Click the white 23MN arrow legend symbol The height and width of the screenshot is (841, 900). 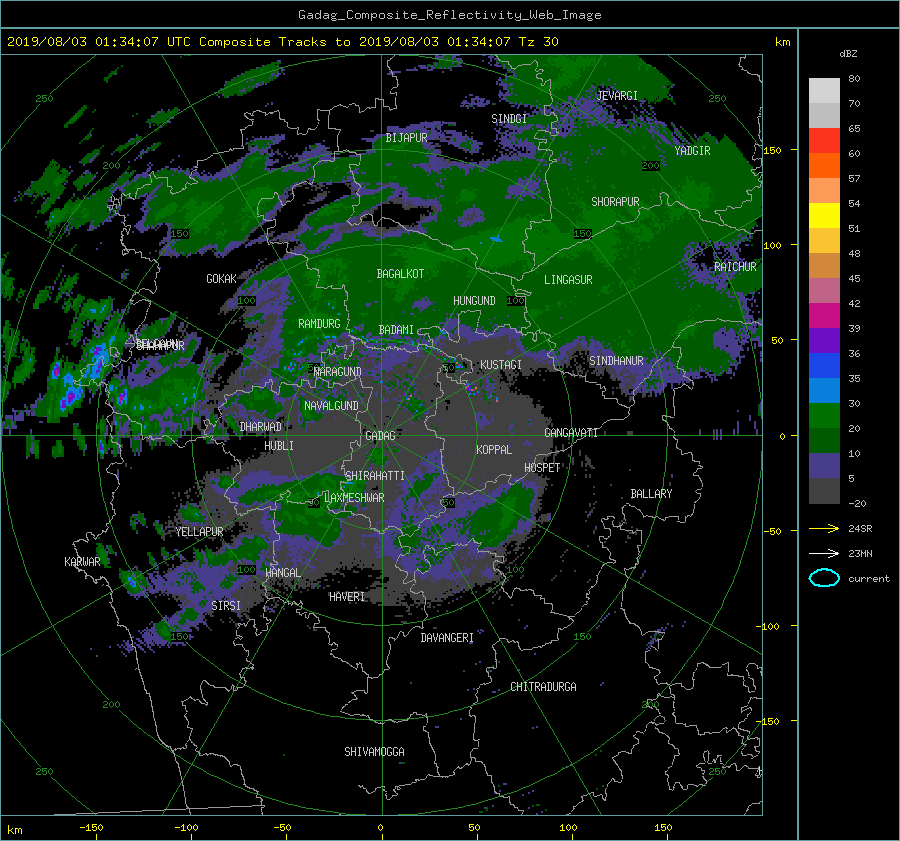click(x=824, y=553)
